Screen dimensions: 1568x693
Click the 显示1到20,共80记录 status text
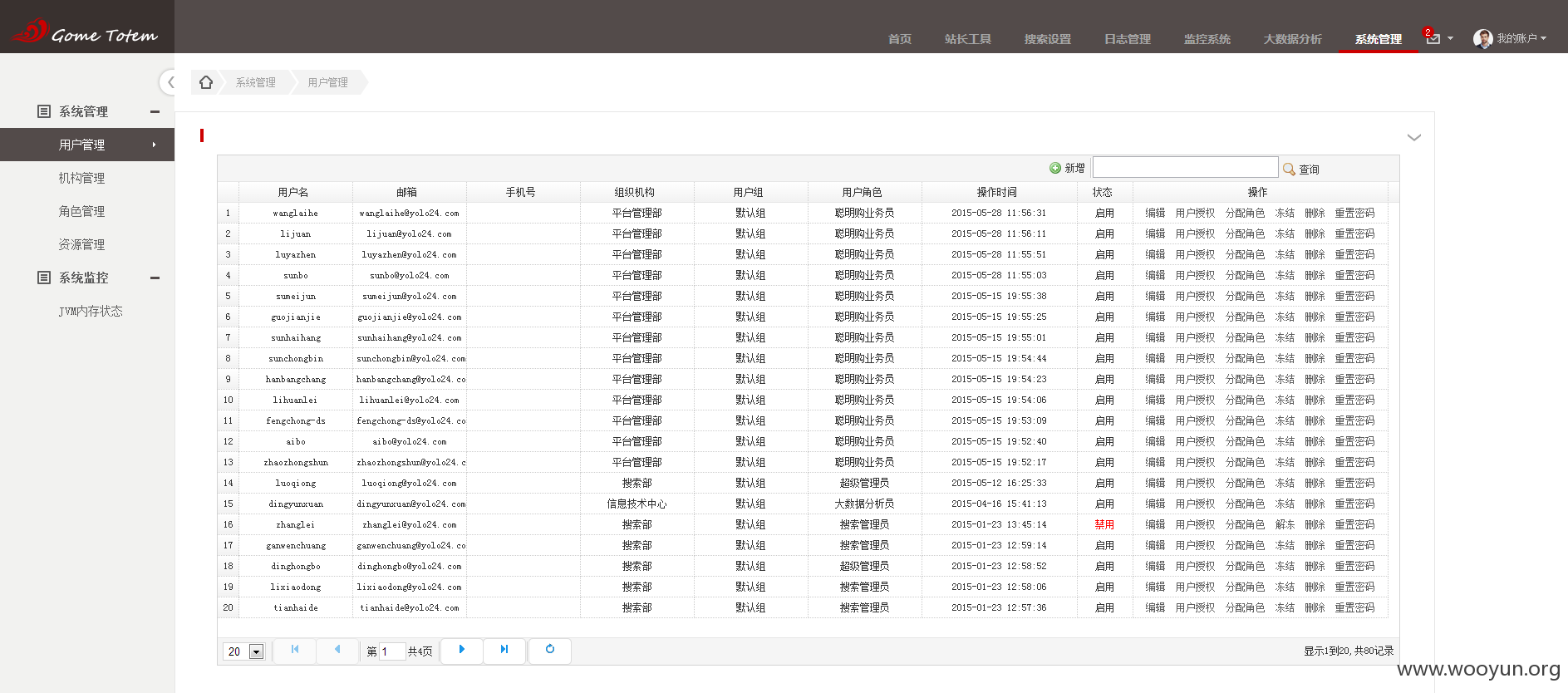1348,651
